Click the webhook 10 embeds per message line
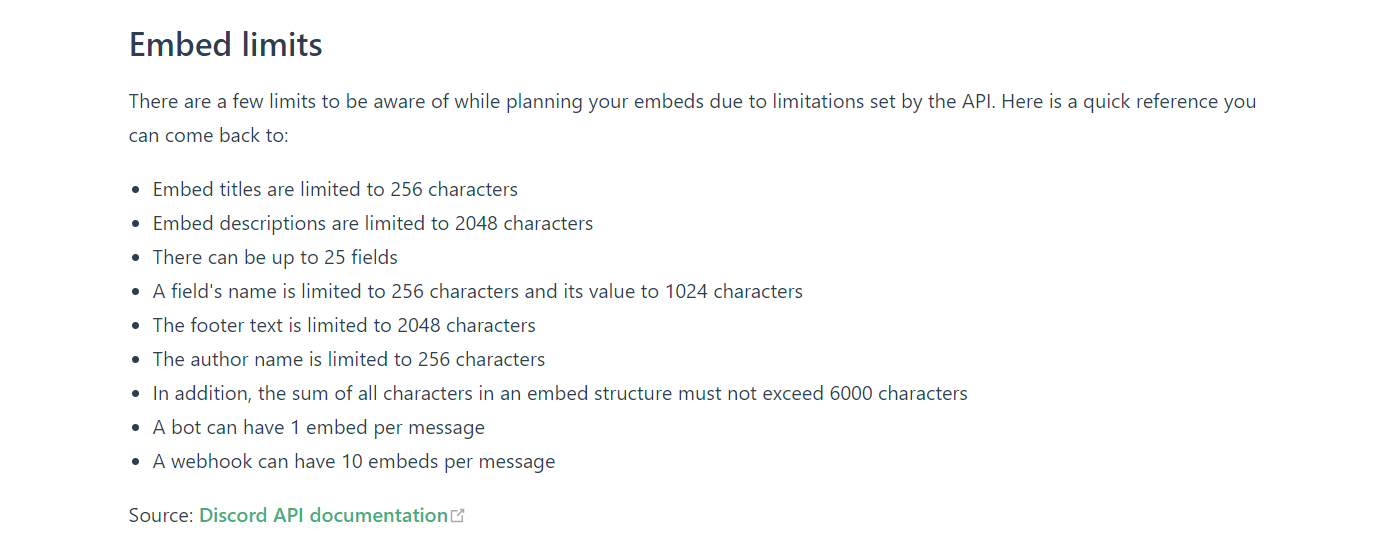 pos(354,461)
